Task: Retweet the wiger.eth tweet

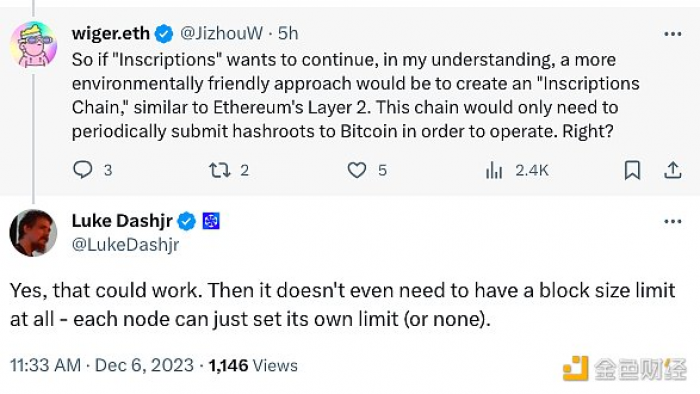Action: (x=220, y=170)
